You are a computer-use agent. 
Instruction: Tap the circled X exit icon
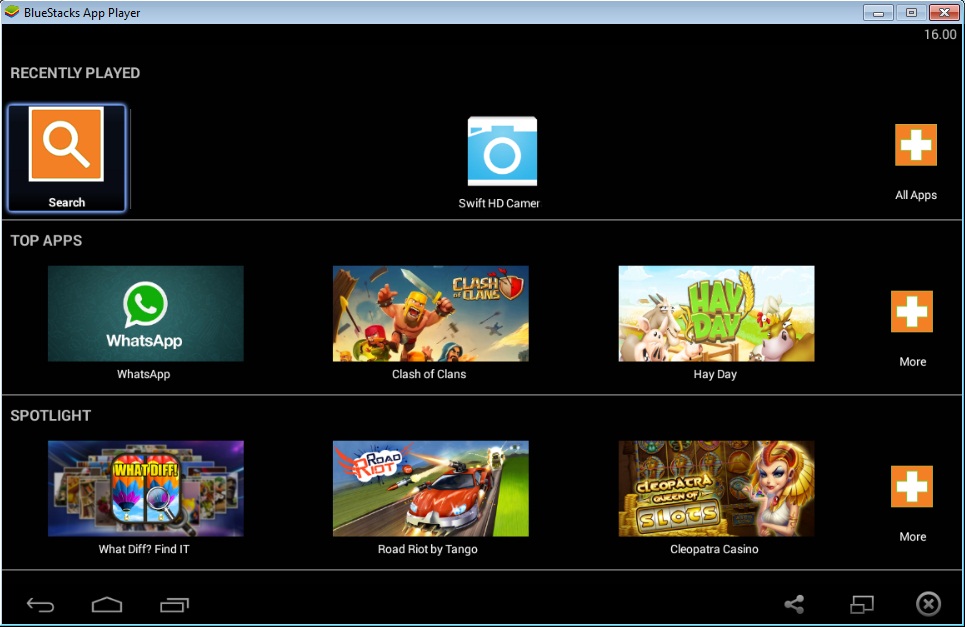(x=927, y=604)
